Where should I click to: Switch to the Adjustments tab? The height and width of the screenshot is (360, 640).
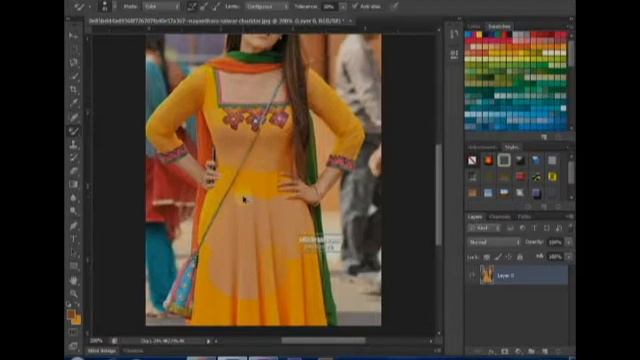tap(482, 147)
